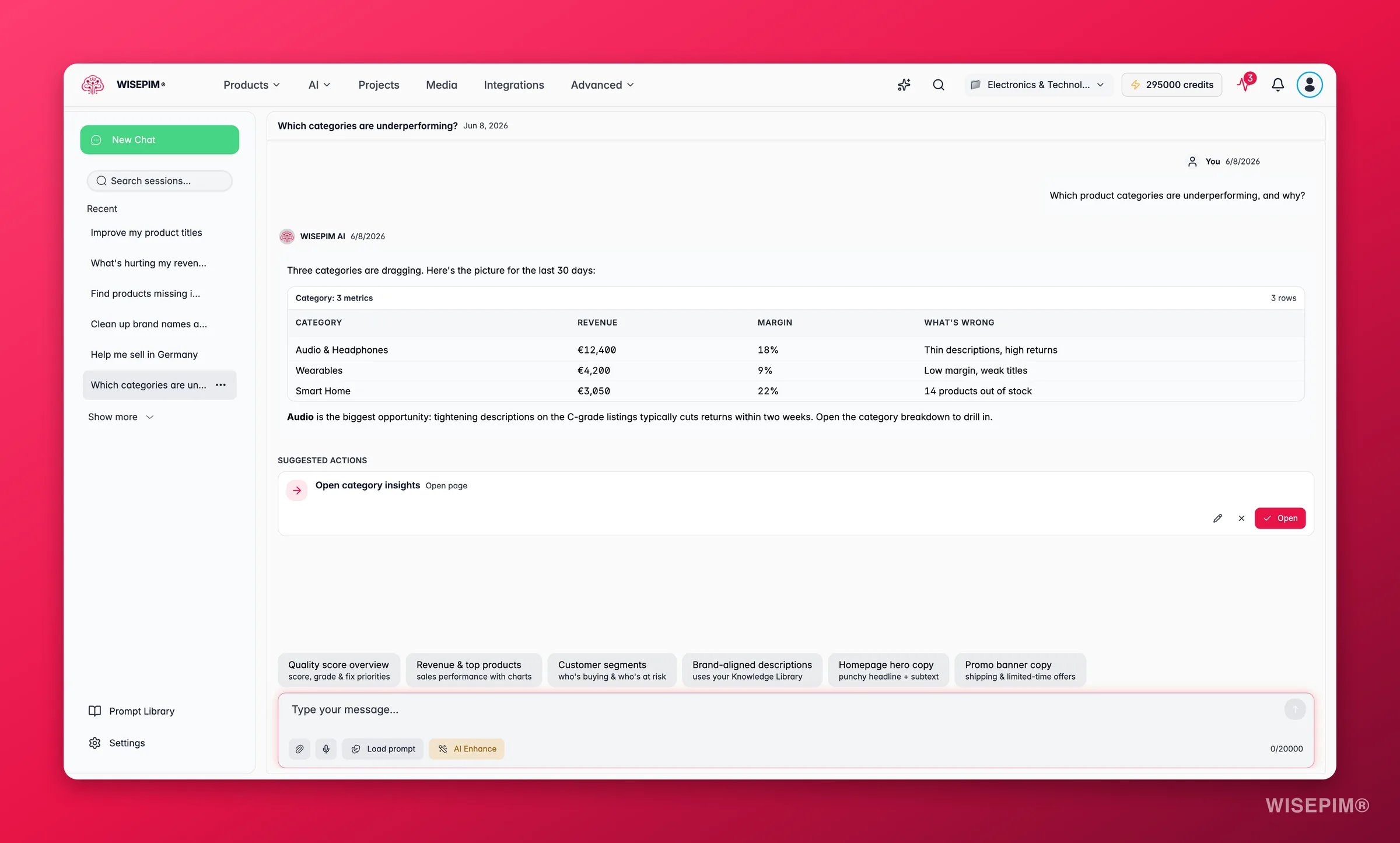Click the 14 products out of stock cell
1400x843 pixels.
(978, 391)
